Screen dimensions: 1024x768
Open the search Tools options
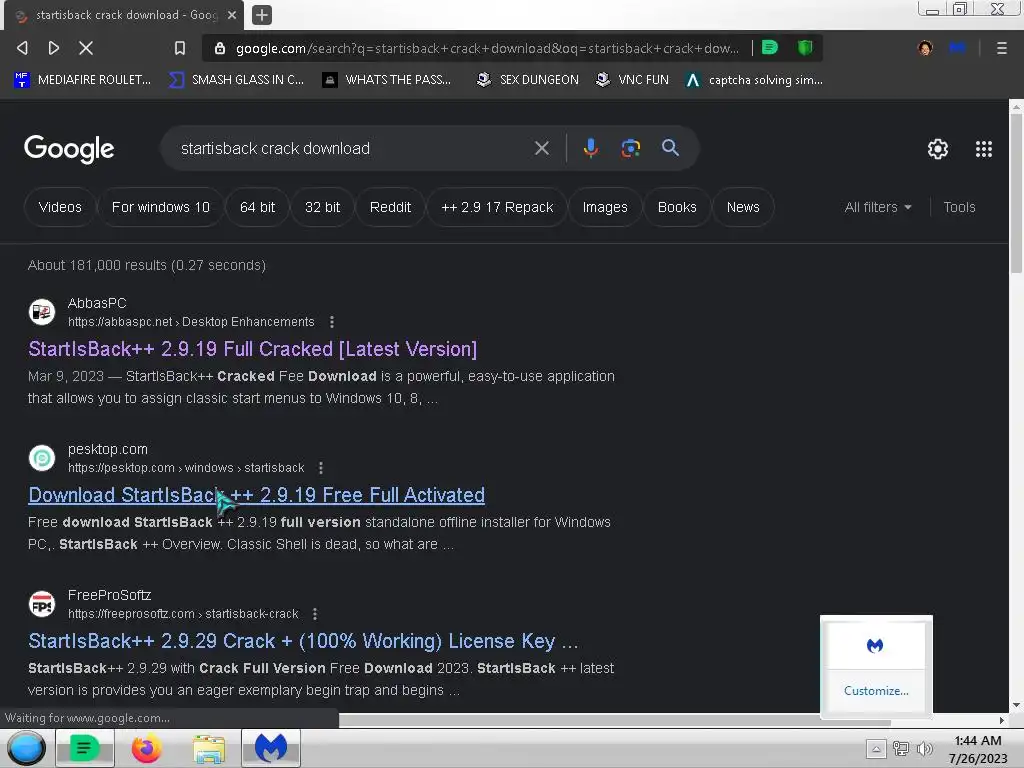coord(959,207)
